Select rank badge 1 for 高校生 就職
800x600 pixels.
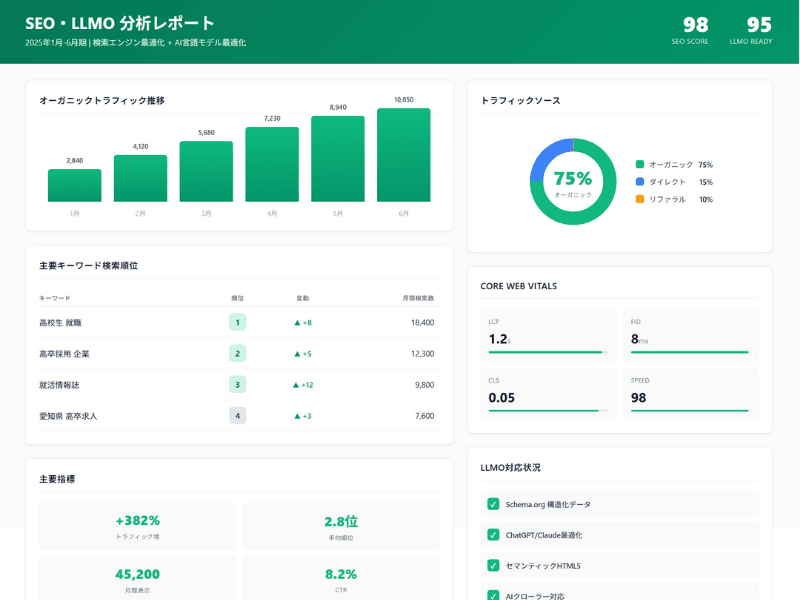click(237, 322)
